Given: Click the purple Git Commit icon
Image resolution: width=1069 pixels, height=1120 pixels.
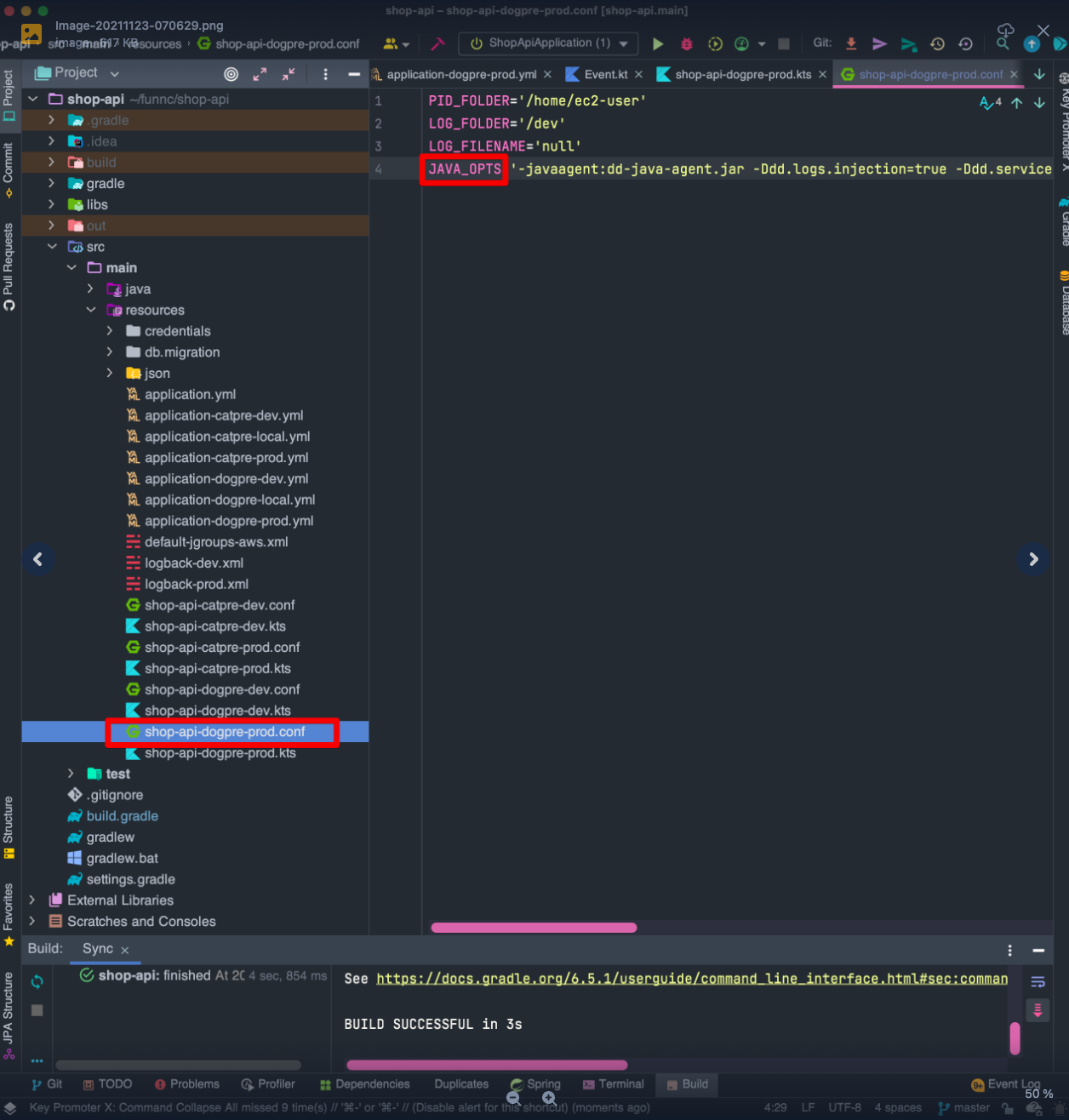Looking at the screenshot, I should tap(880, 43).
